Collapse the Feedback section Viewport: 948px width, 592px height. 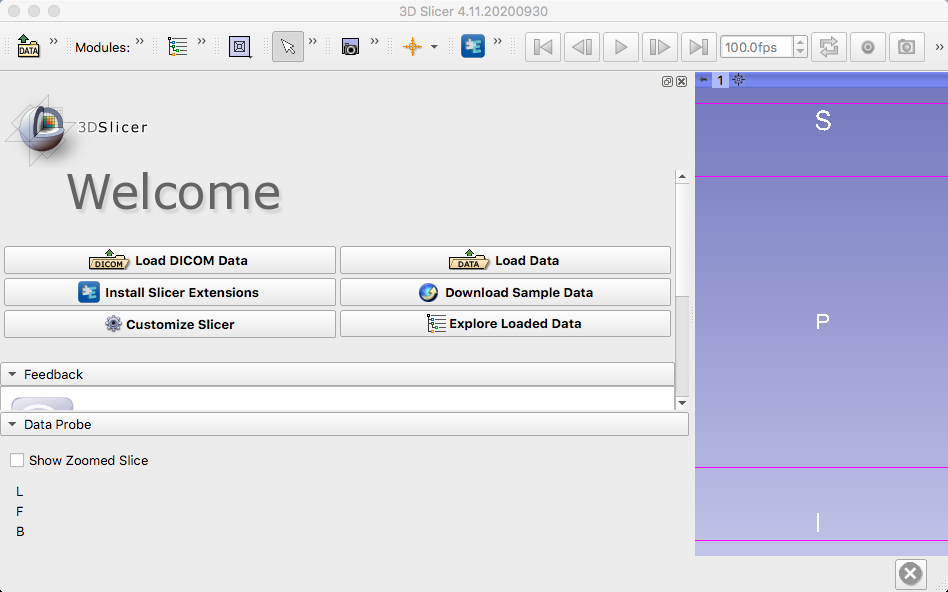[x=337, y=374]
